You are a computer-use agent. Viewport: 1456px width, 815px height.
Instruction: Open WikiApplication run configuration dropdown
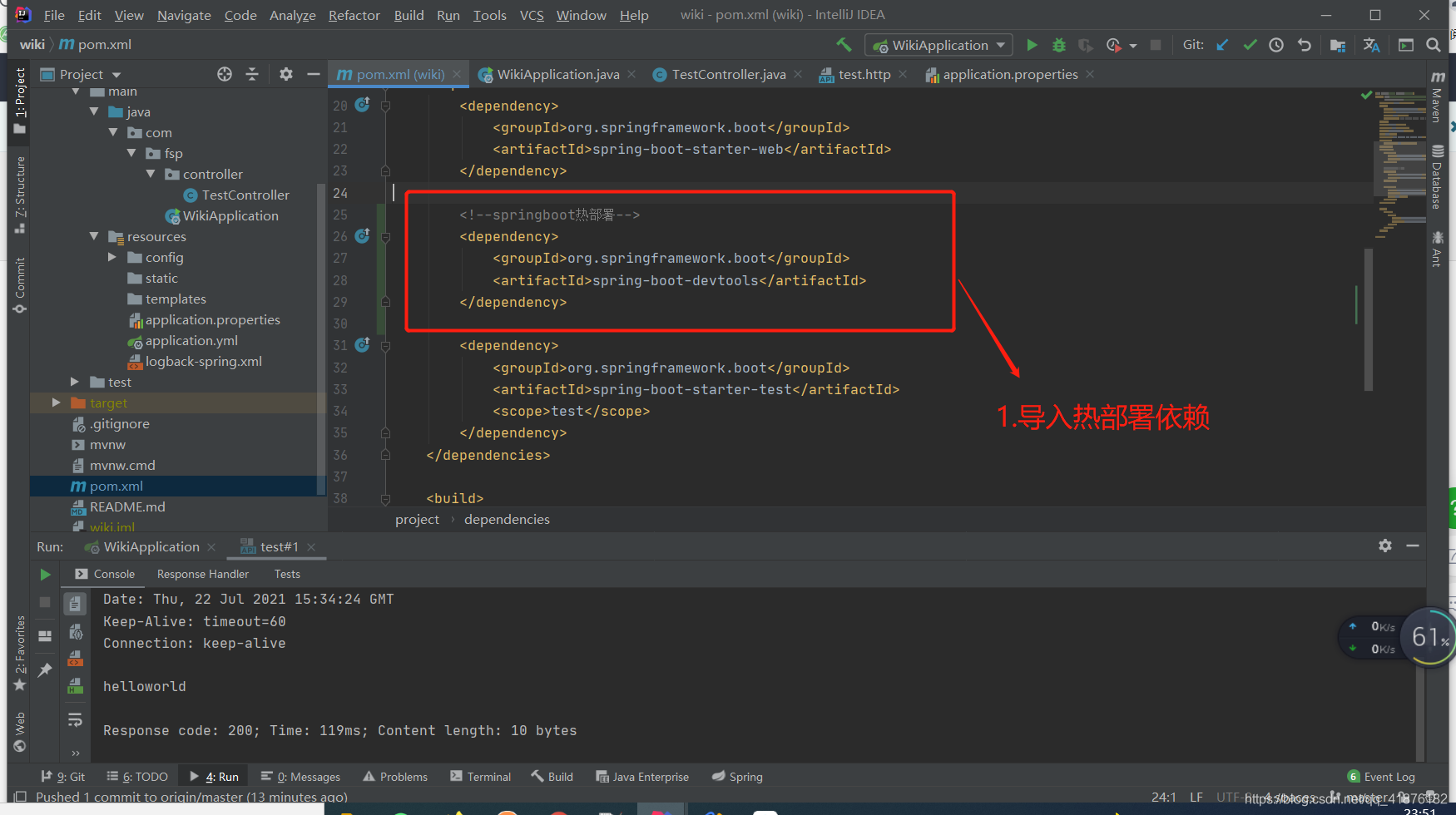pyautogui.click(x=938, y=45)
